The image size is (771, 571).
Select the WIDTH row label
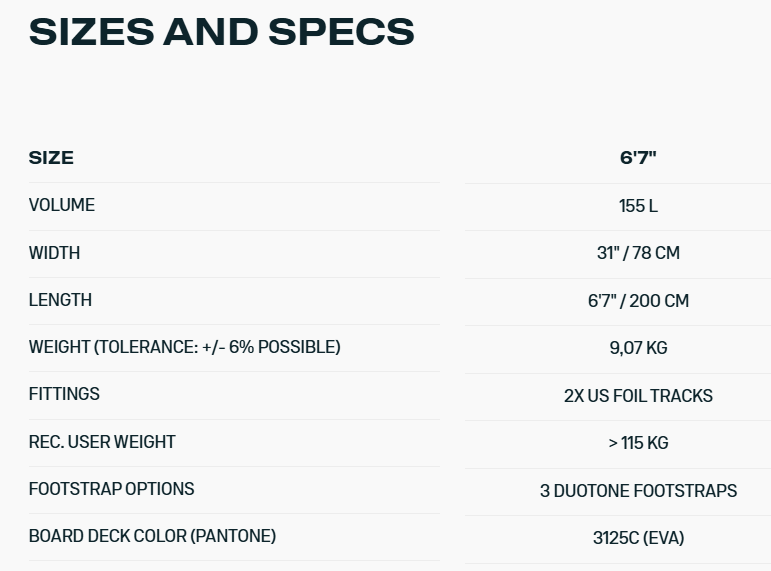point(54,253)
